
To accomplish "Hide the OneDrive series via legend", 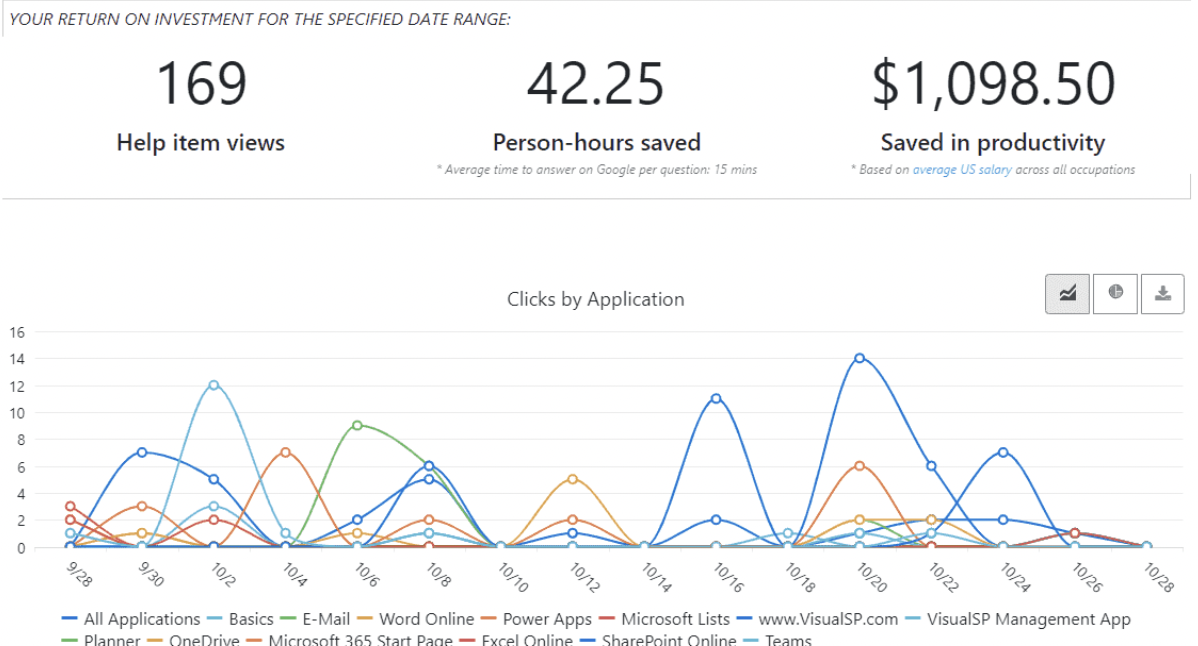I will click(203, 640).
